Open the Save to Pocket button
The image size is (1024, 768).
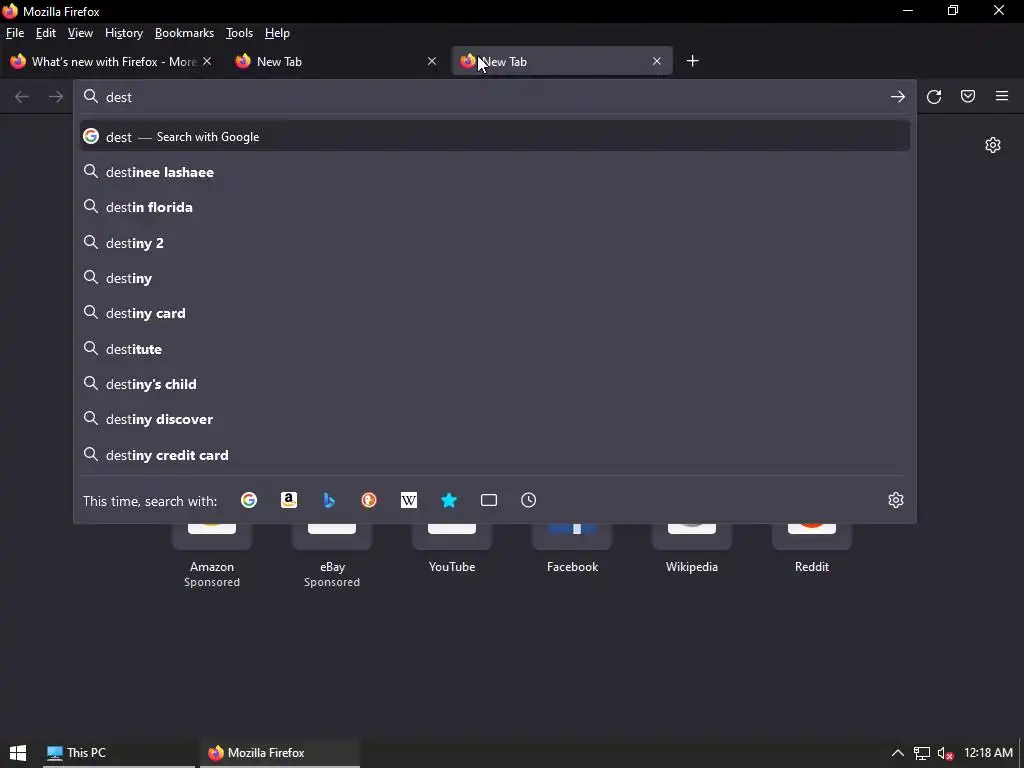pyautogui.click(x=968, y=97)
